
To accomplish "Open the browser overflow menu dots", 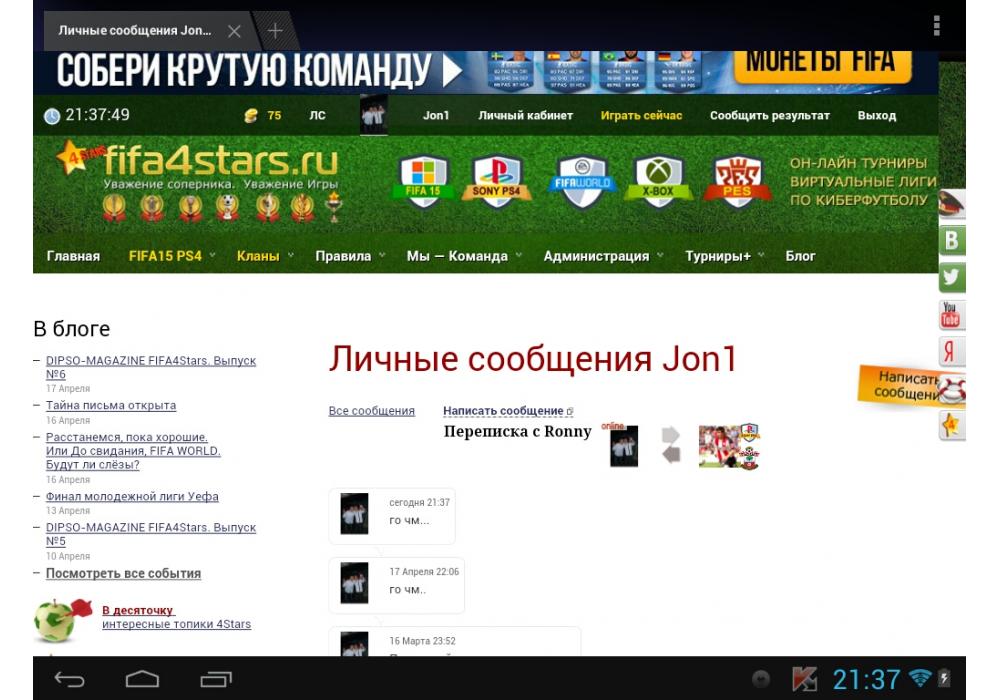I will 936,26.
